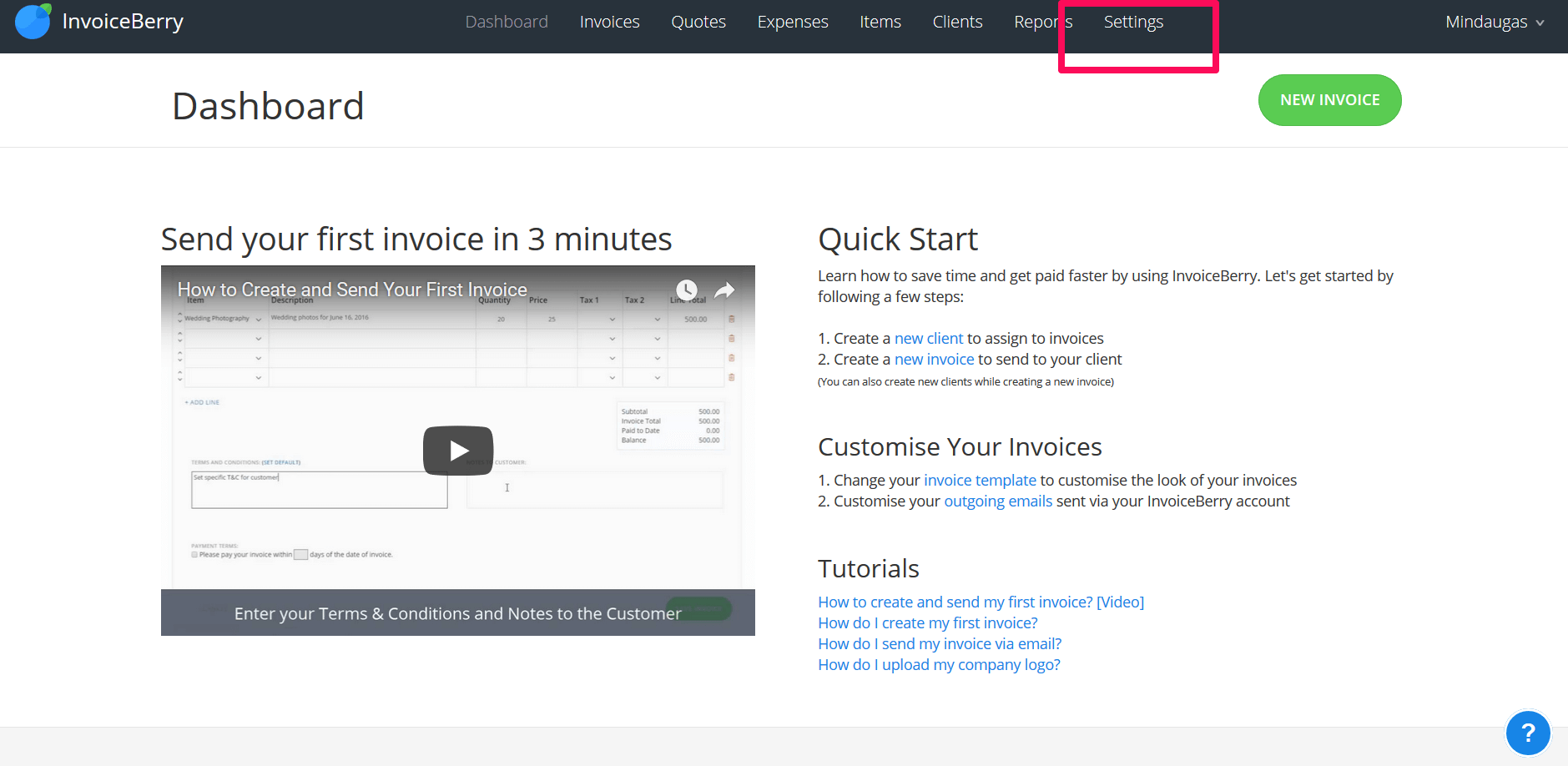The image size is (1568, 766).
Task: Follow the 'new invoice' link in Quick Start
Action: [934, 359]
